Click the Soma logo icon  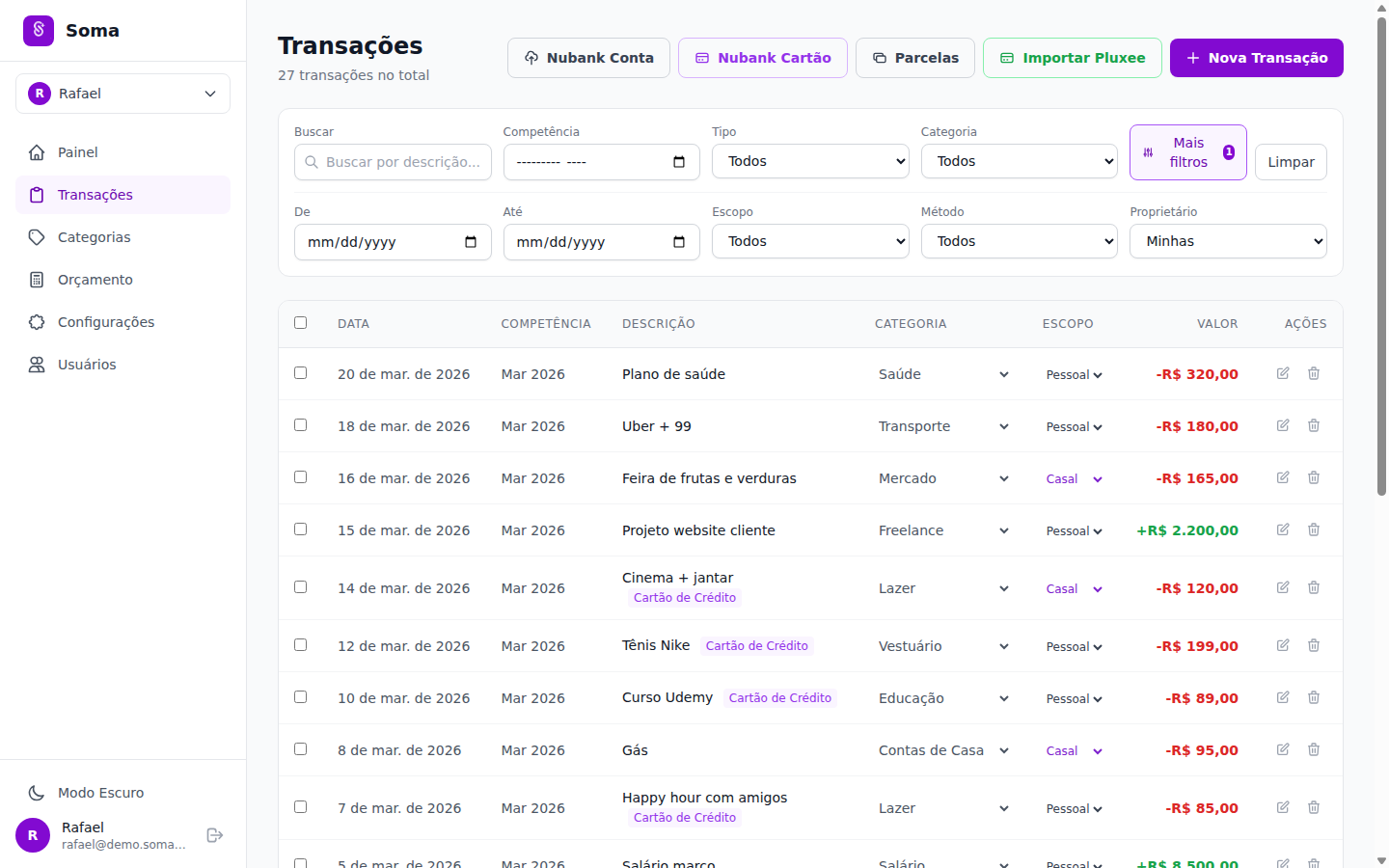pos(39,31)
